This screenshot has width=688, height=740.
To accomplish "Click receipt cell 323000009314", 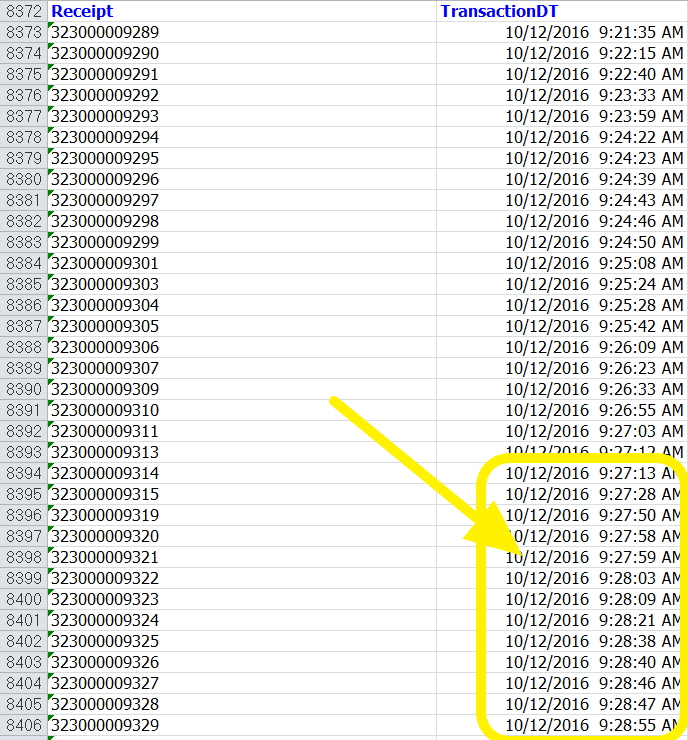I will click(x=242, y=473).
